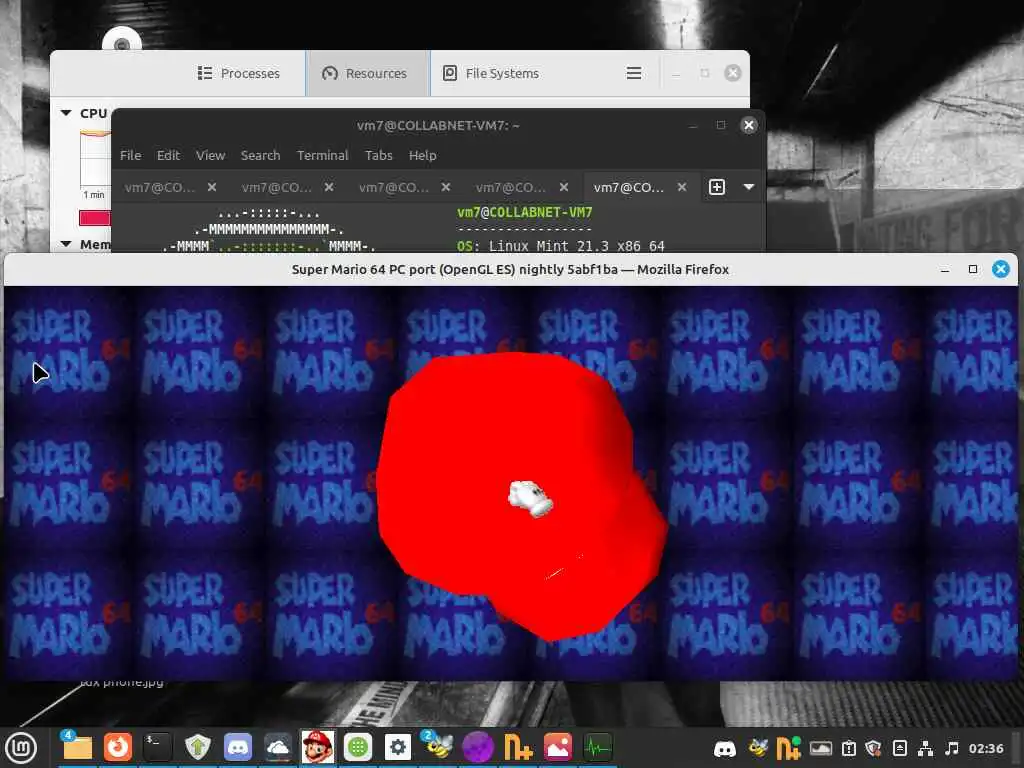Image resolution: width=1024 pixels, height=768 pixels.
Task: Click the bee icon in system tray
Action: click(758, 748)
